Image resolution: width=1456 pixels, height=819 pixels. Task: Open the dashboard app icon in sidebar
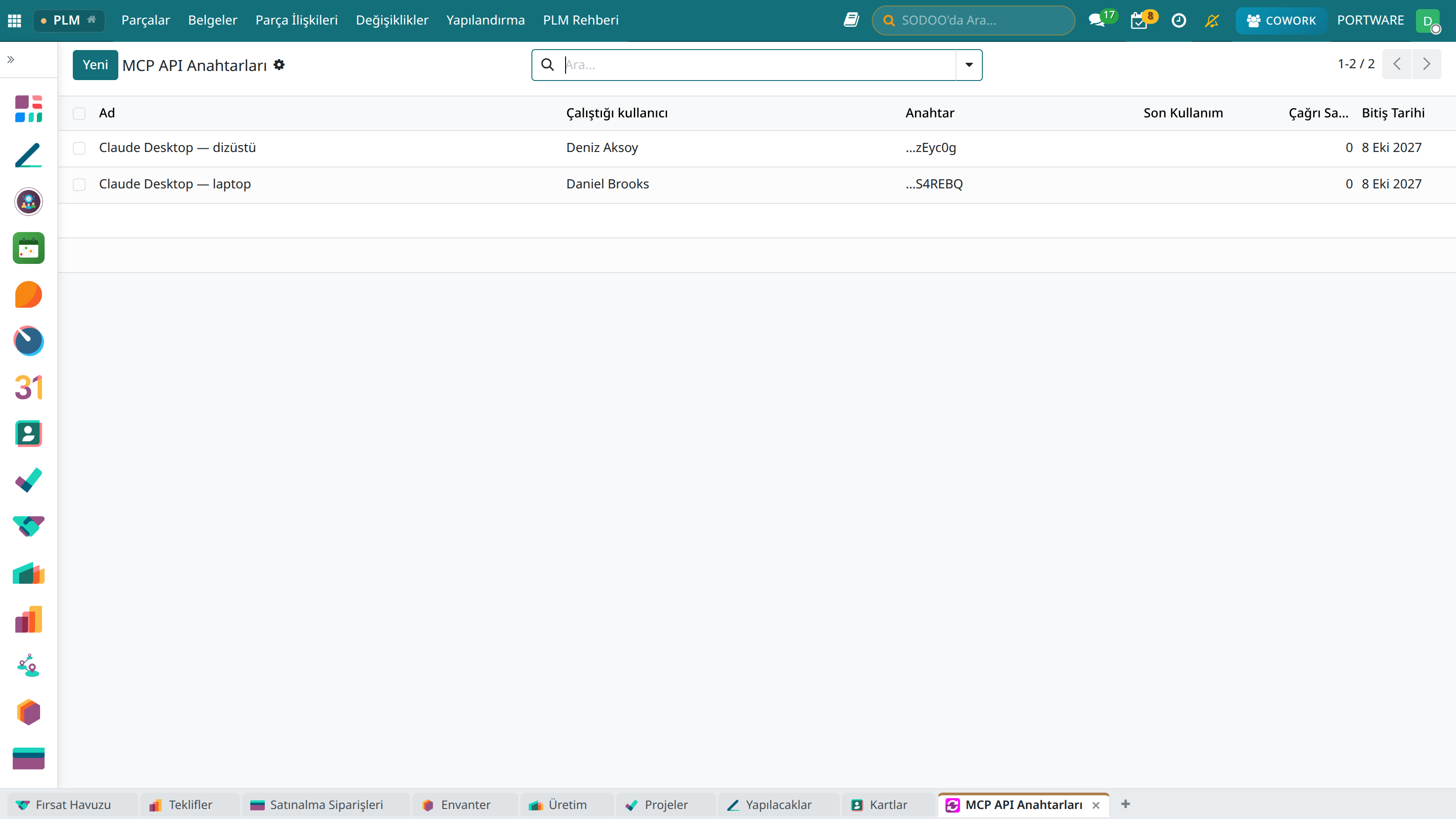(x=28, y=109)
